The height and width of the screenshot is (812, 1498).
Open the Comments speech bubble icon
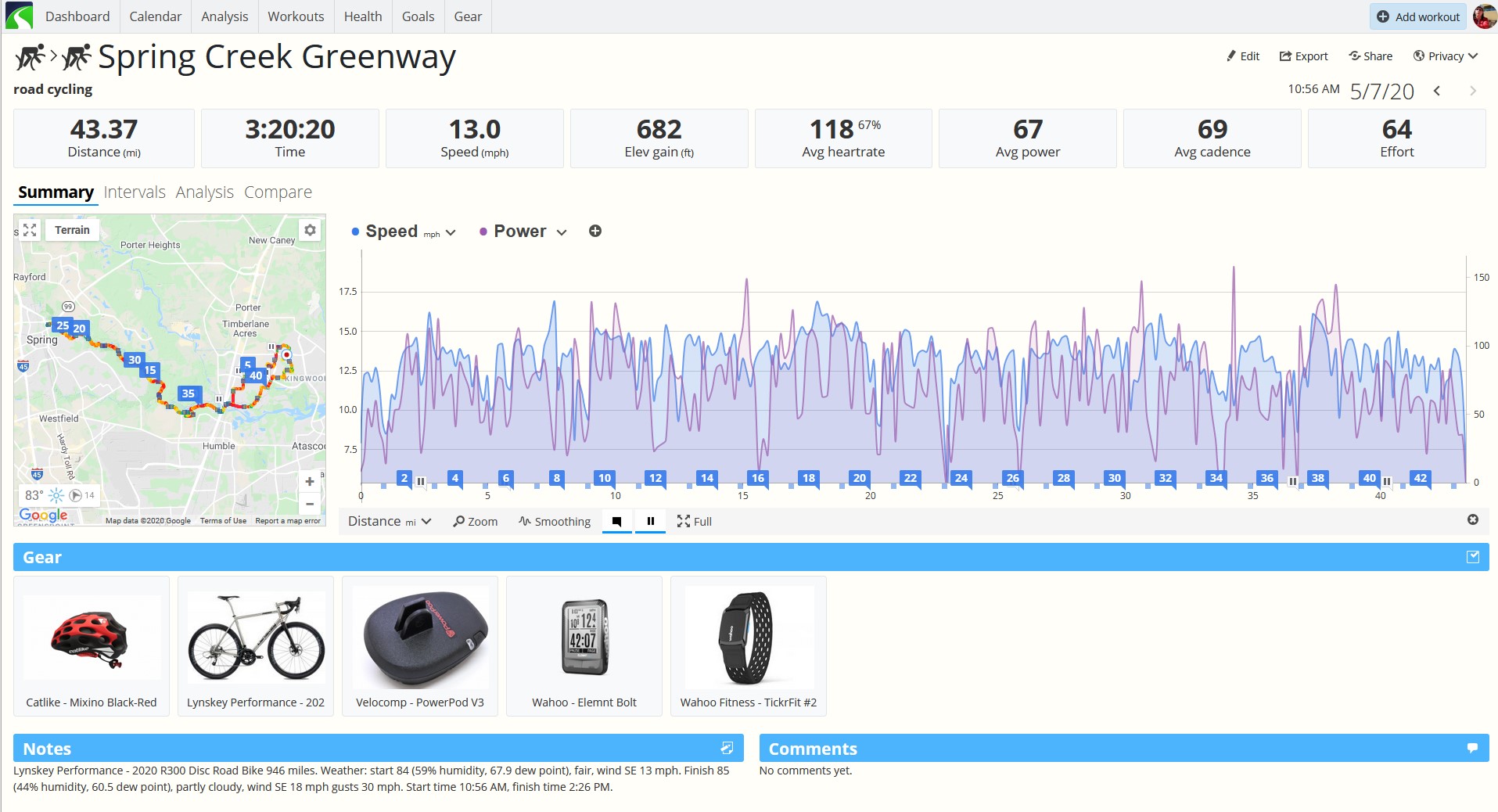(1472, 749)
